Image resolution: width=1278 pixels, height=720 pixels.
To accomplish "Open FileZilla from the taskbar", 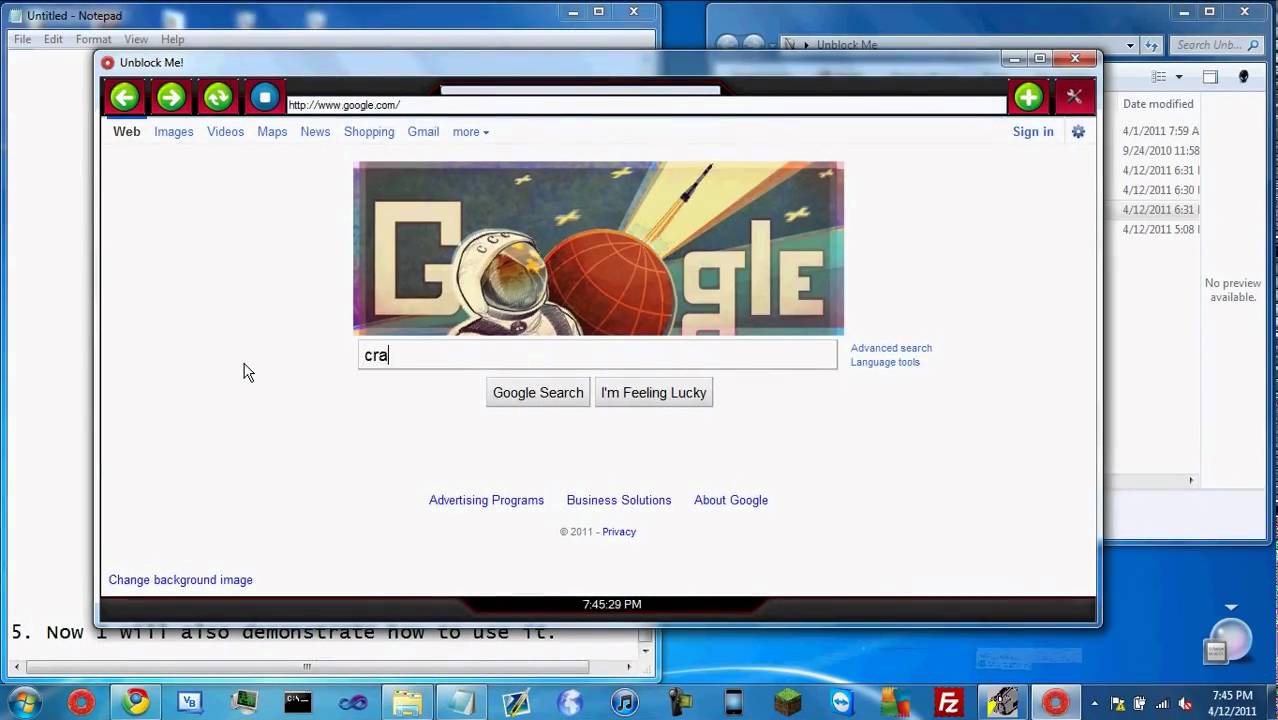I will point(948,703).
